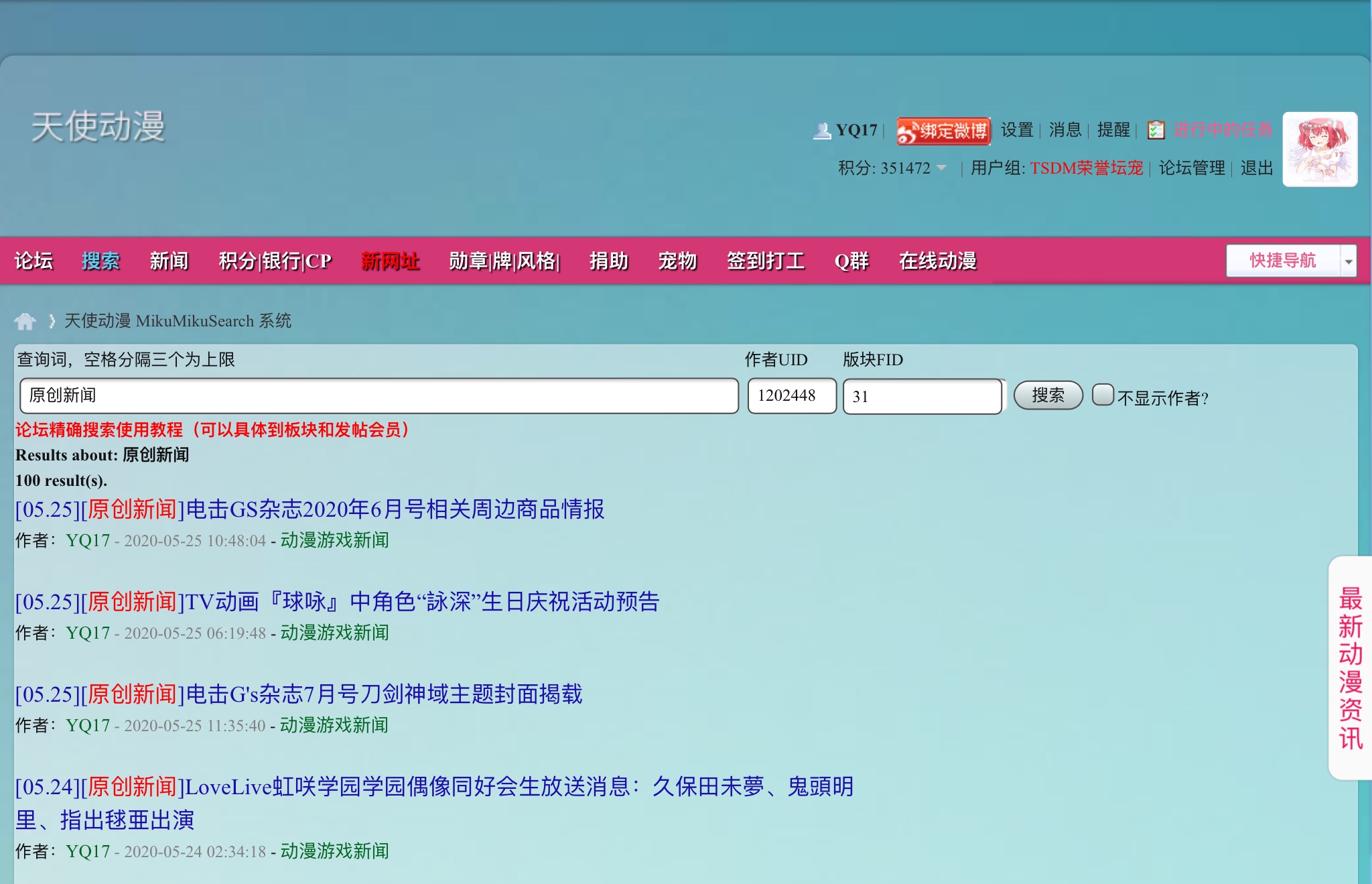Click the user silhouette icon beside YQ17
This screenshot has width=1372, height=884.
(x=821, y=130)
